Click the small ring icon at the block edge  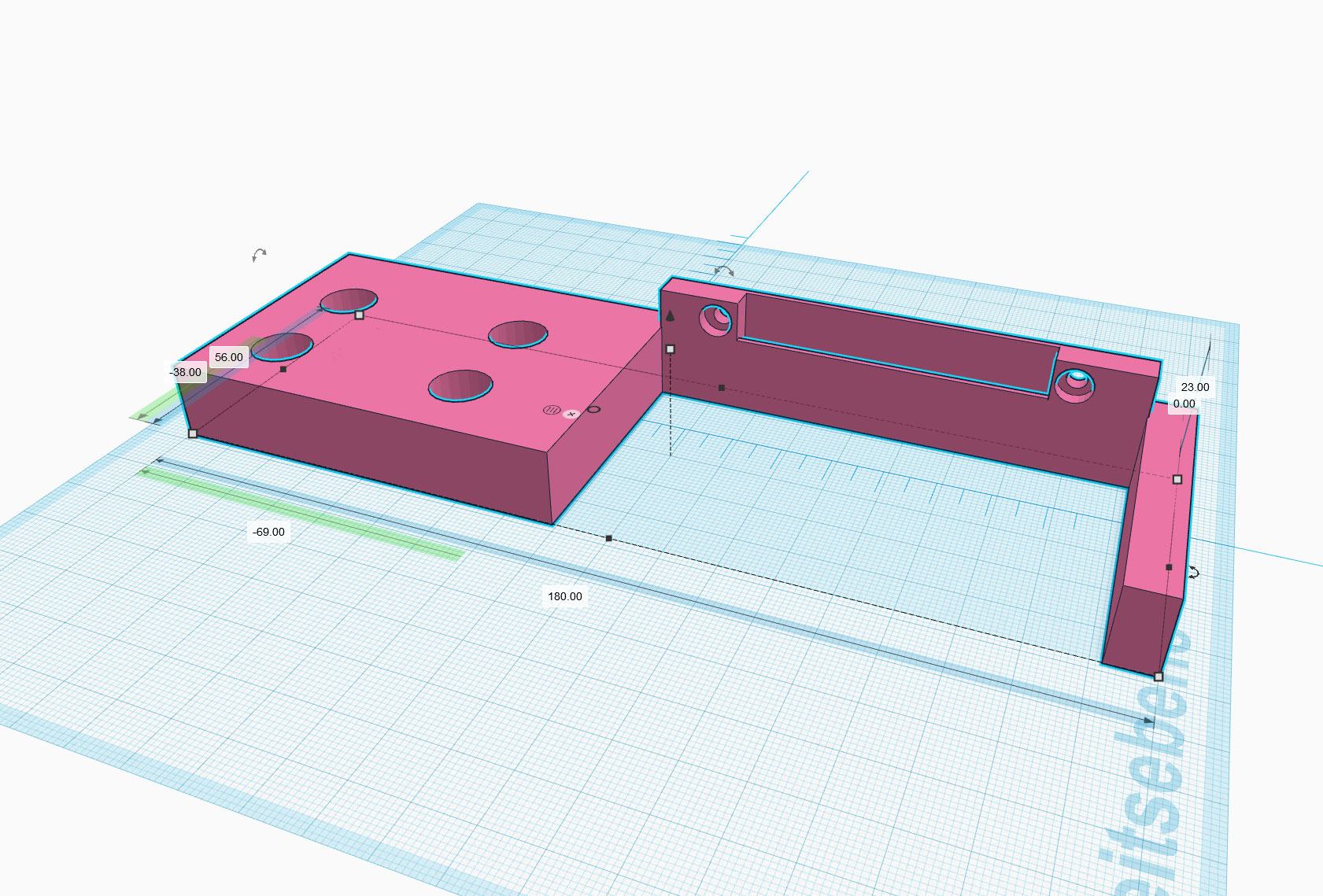(x=593, y=409)
